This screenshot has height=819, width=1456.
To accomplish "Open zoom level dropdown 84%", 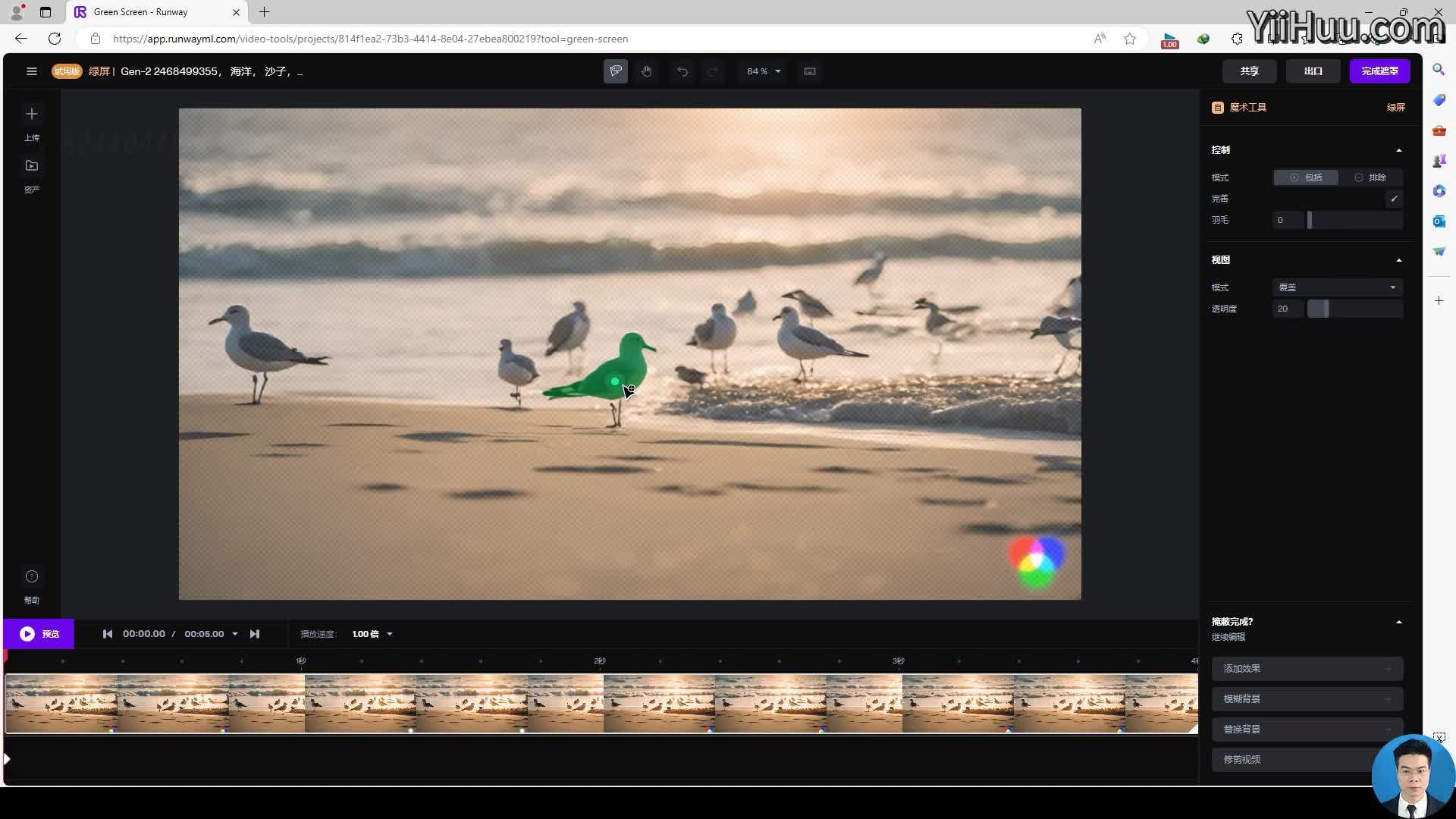I will coord(763,71).
